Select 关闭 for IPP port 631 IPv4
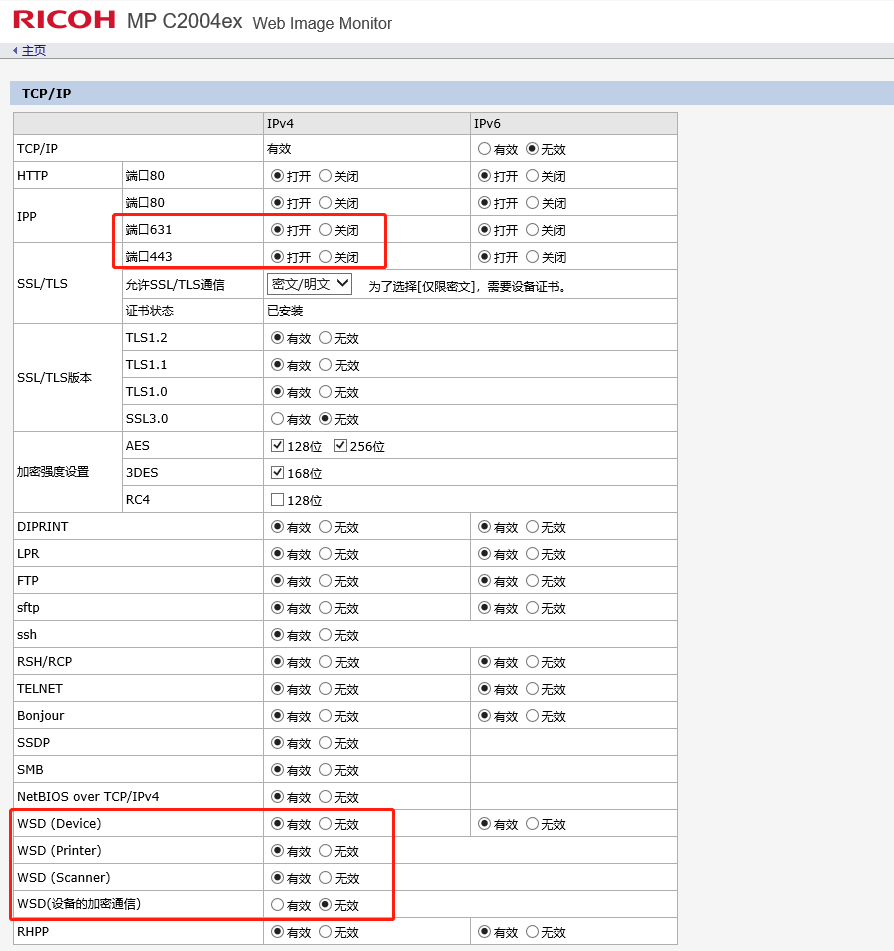The height and width of the screenshot is (951, 894). (326, 230)
